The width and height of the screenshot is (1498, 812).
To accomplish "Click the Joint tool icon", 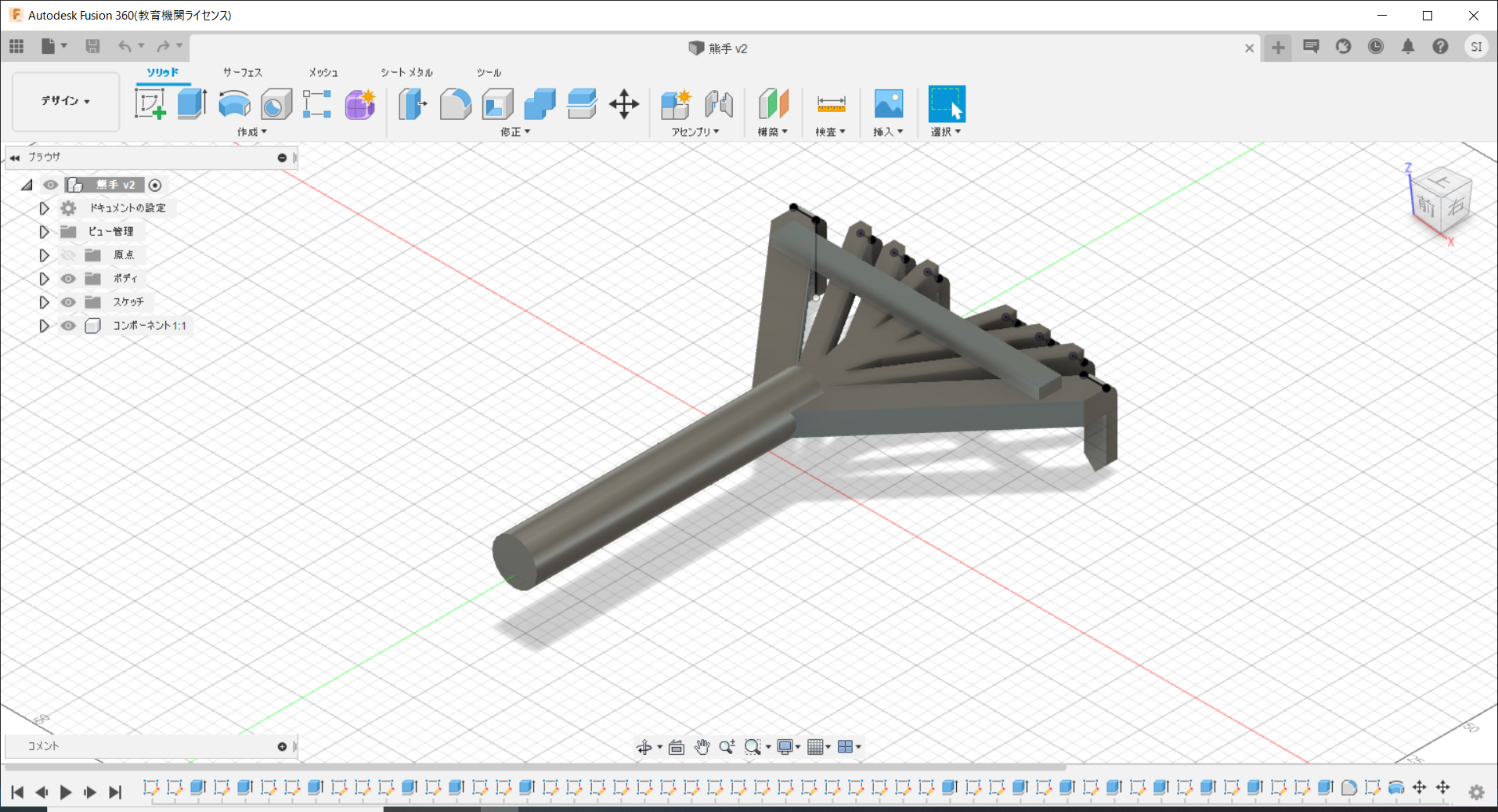I will [718, 103].
